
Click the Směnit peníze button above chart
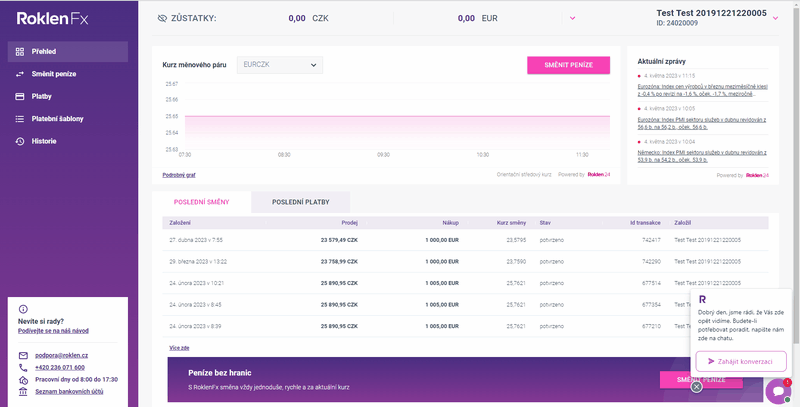[x=568, y=65]
